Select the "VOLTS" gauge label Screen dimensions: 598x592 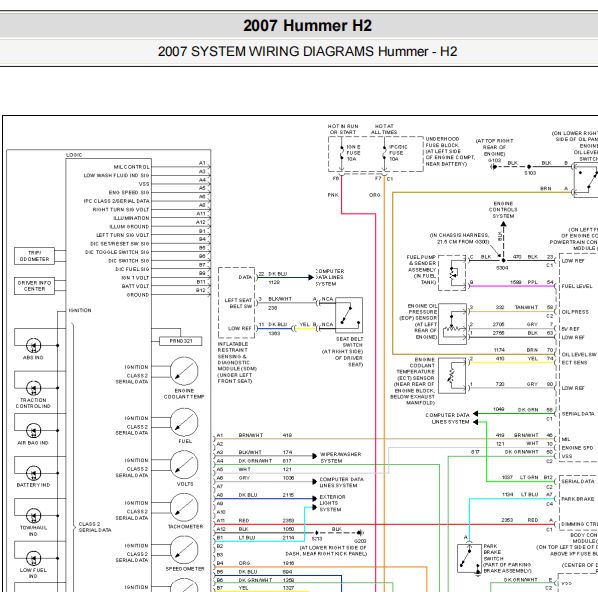pos(185,484)
